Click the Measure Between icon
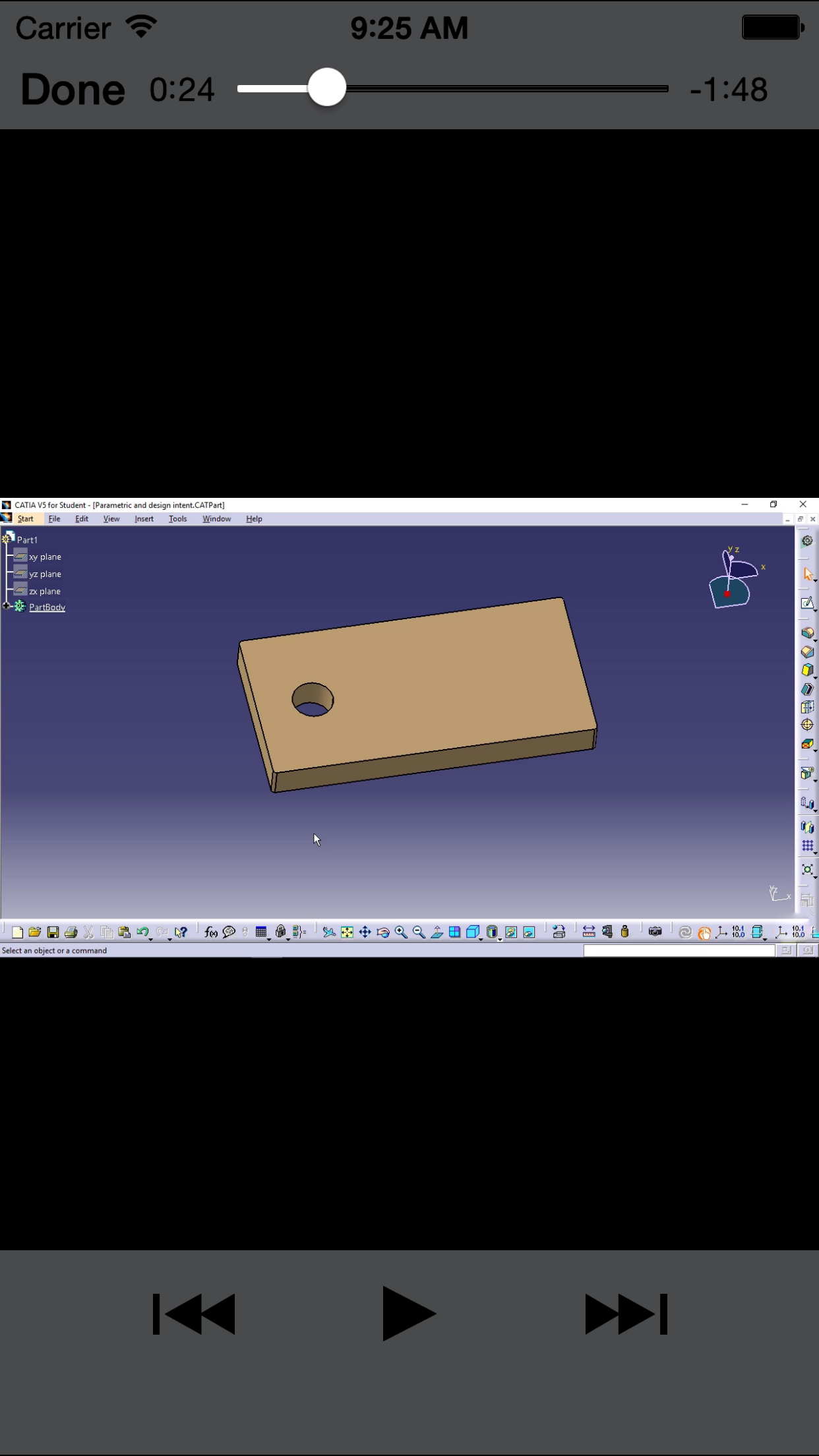The image size is (819, 1456). (x=589, y=932)
